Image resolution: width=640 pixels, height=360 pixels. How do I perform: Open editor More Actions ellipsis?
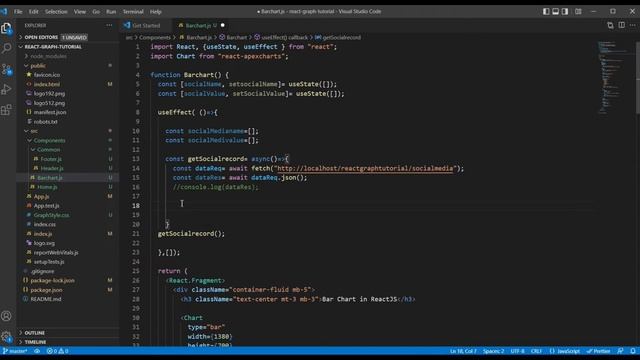(633, 25)
